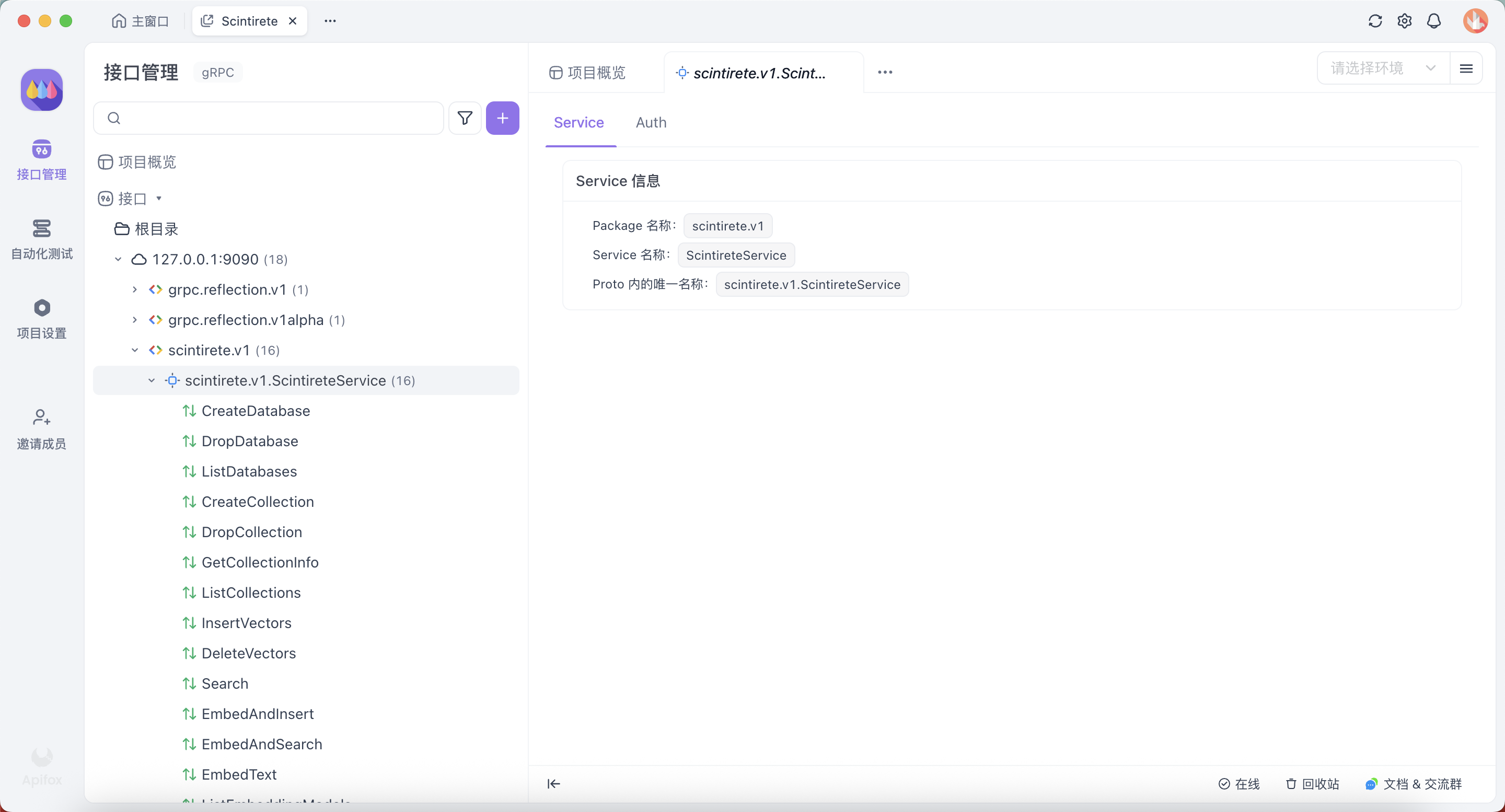Collapse scintirete.v1.ScintireteService chevron

[152, 380]
